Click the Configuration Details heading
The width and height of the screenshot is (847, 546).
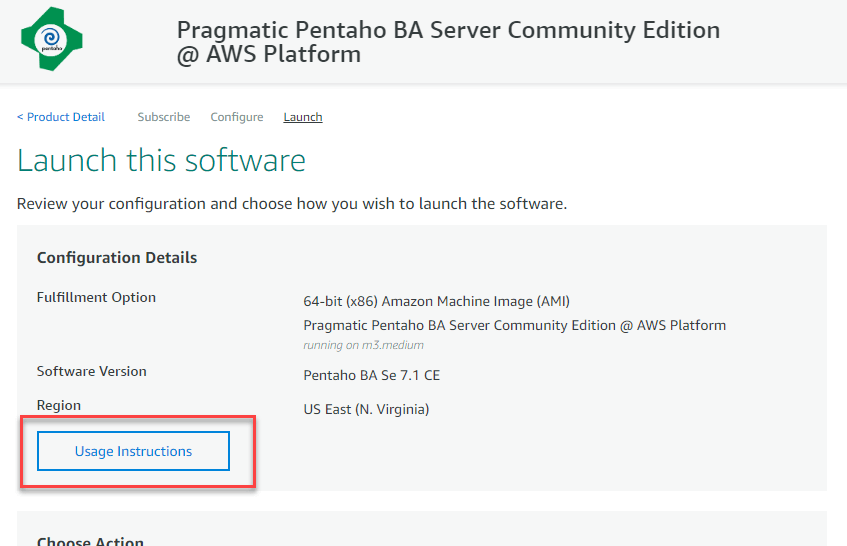tap(117, 258)
